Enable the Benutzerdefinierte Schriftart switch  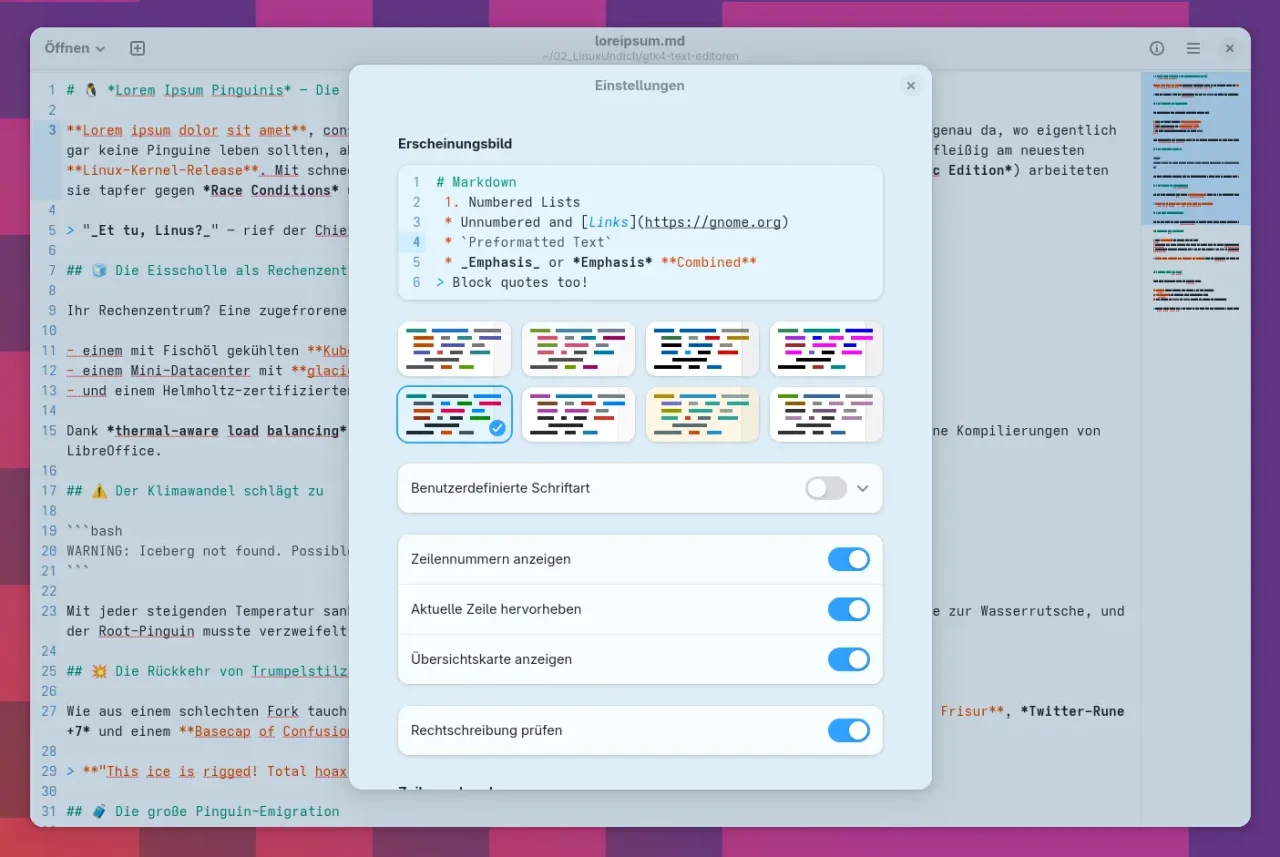click(x=826, y=488)
